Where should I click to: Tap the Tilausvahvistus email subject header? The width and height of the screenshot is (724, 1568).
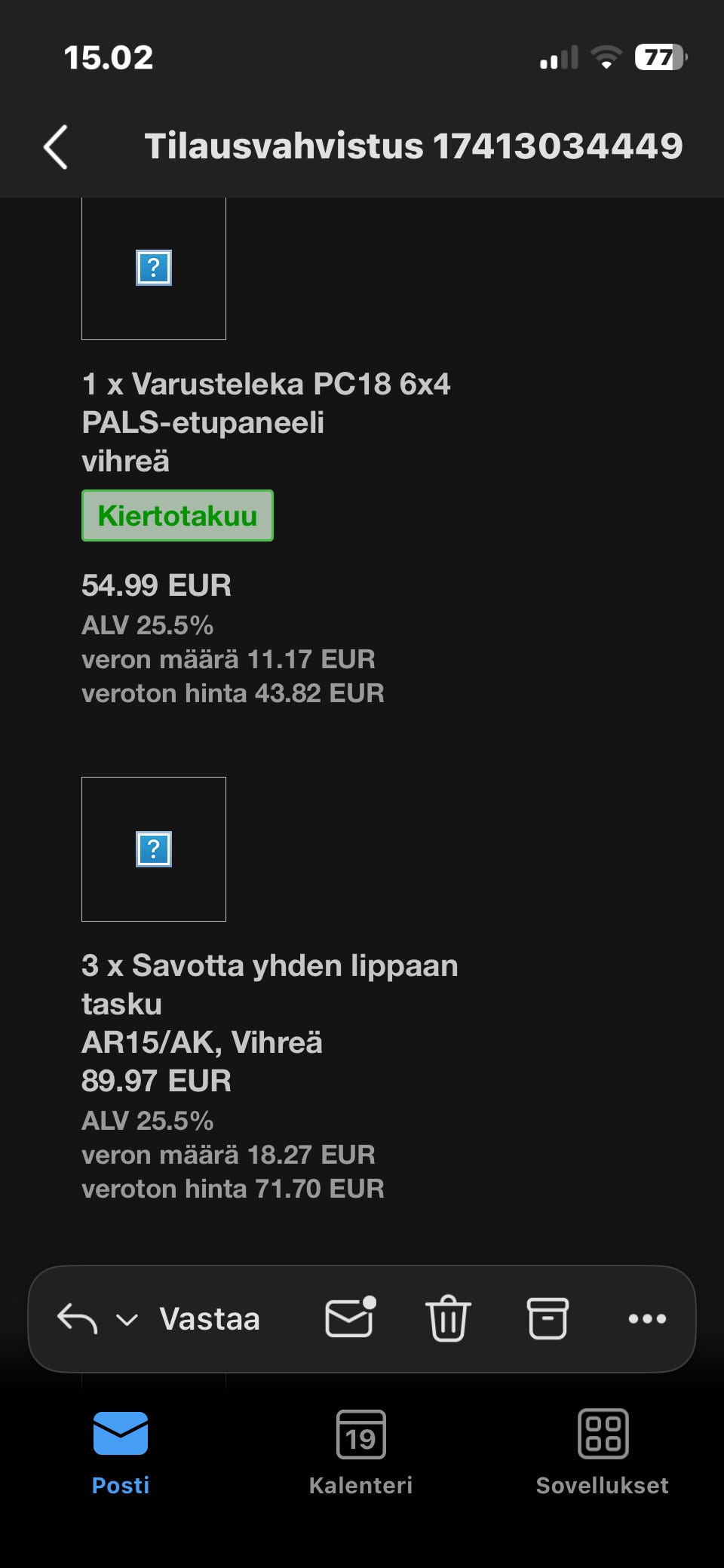413,146
